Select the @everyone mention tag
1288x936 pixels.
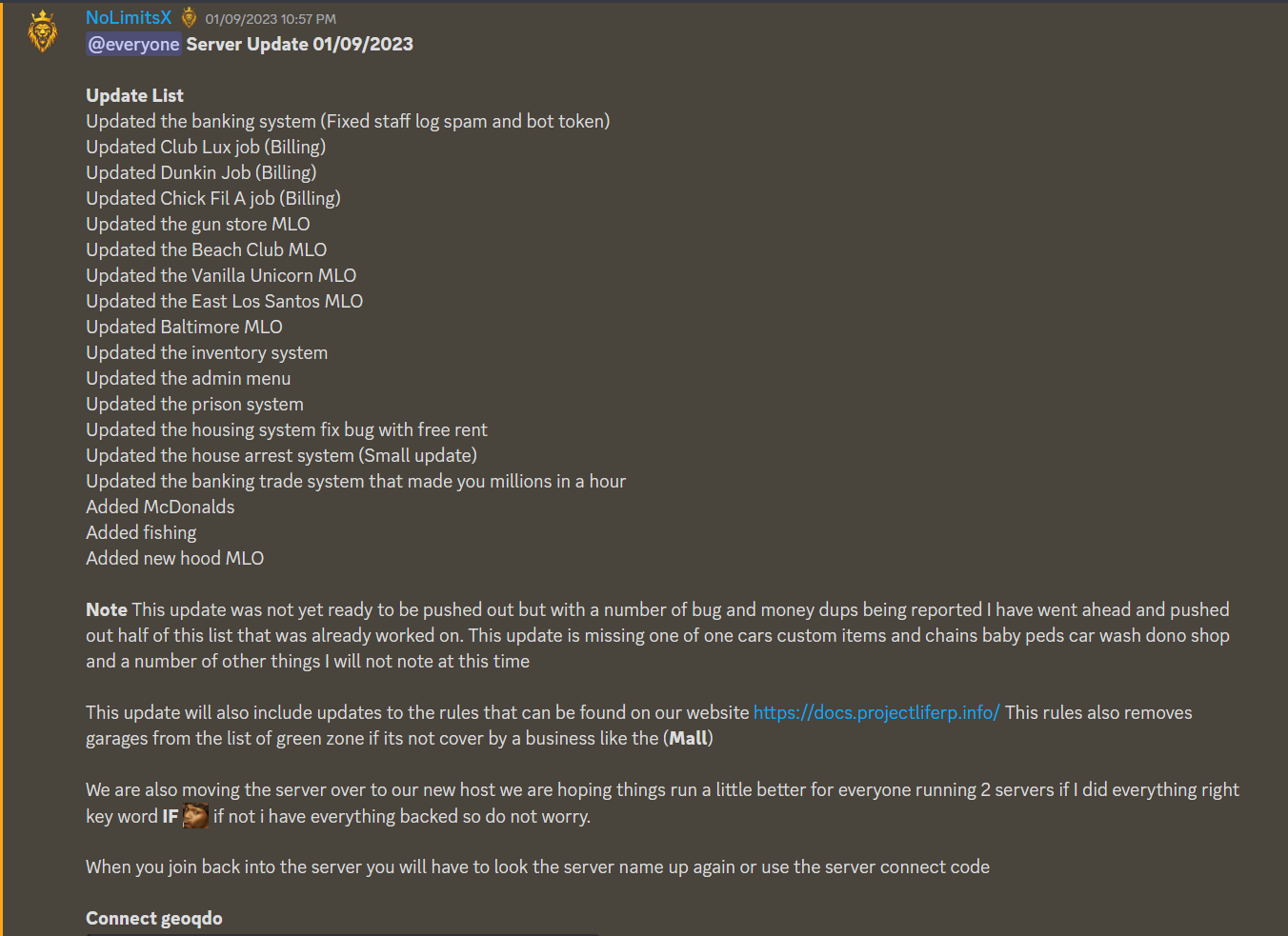coord(133,44)
